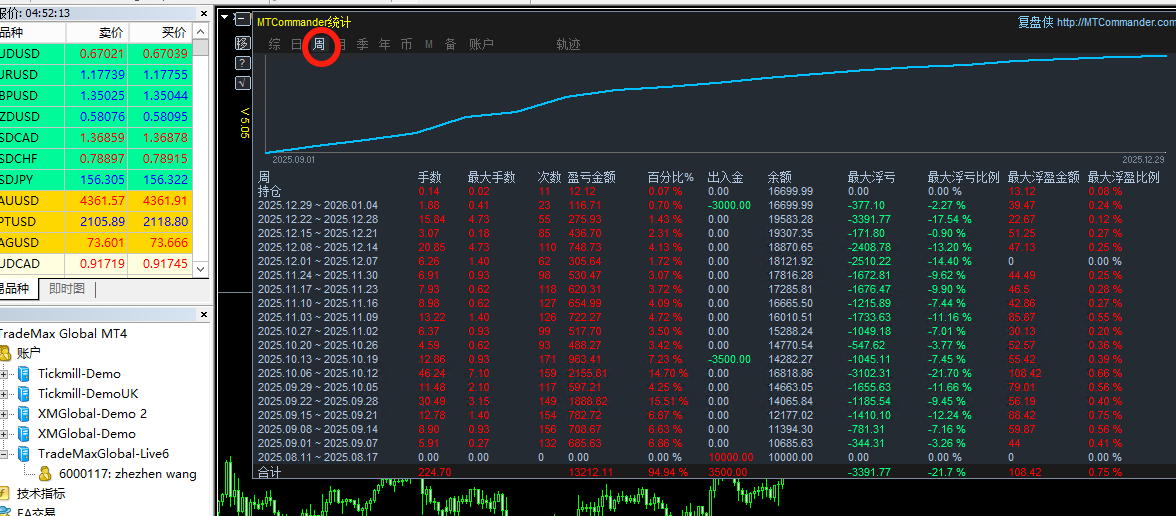
Task: Switch to the 日 daily tab
Action: [x=296, y=45]
